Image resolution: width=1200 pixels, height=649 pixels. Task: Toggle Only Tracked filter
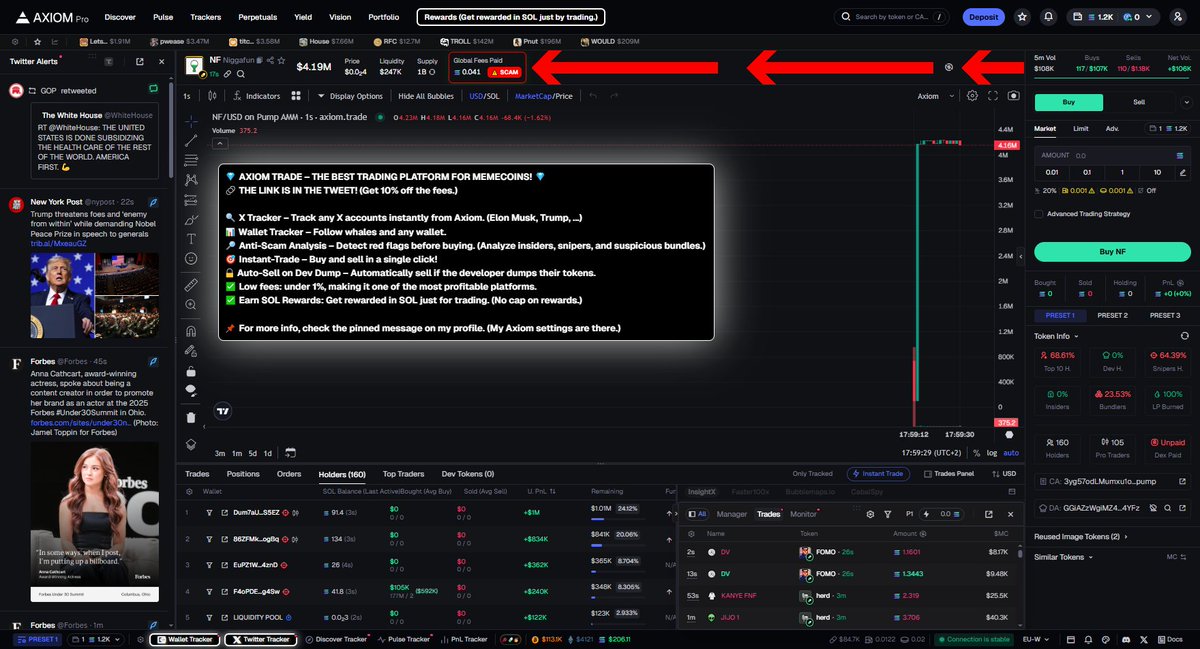[812, 474]
